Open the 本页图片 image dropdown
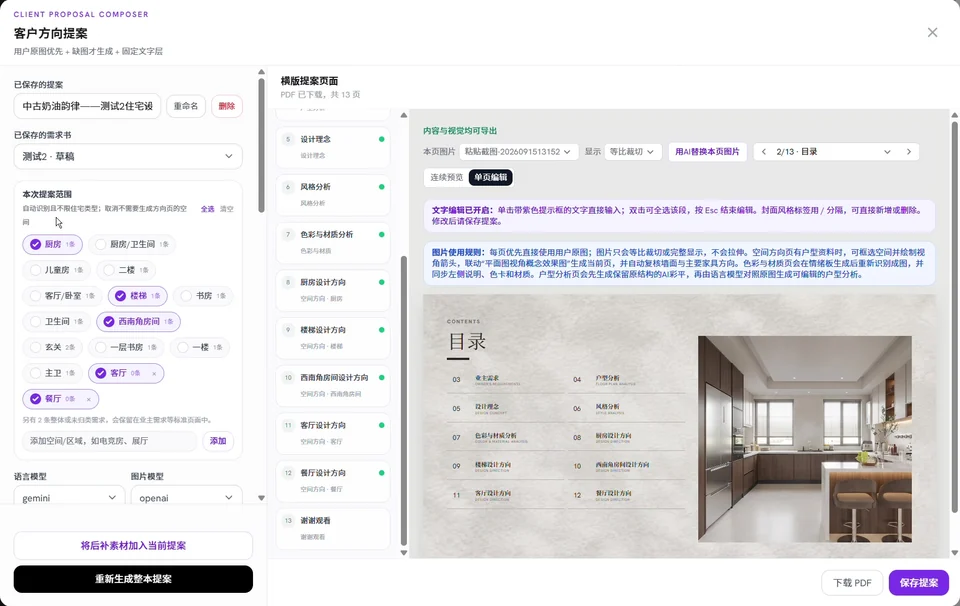The width and height of the screenshot is (960, 606). 519,152
